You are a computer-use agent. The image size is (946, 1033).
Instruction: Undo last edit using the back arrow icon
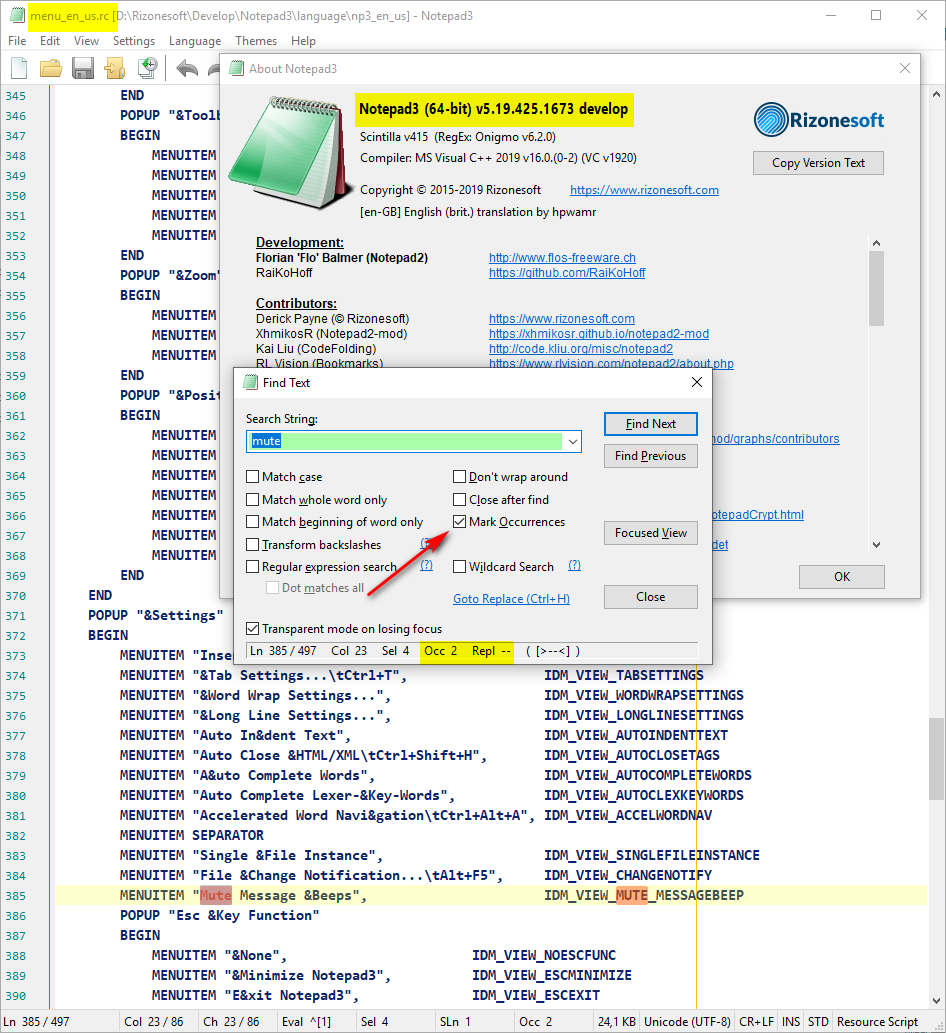point(188,68)
